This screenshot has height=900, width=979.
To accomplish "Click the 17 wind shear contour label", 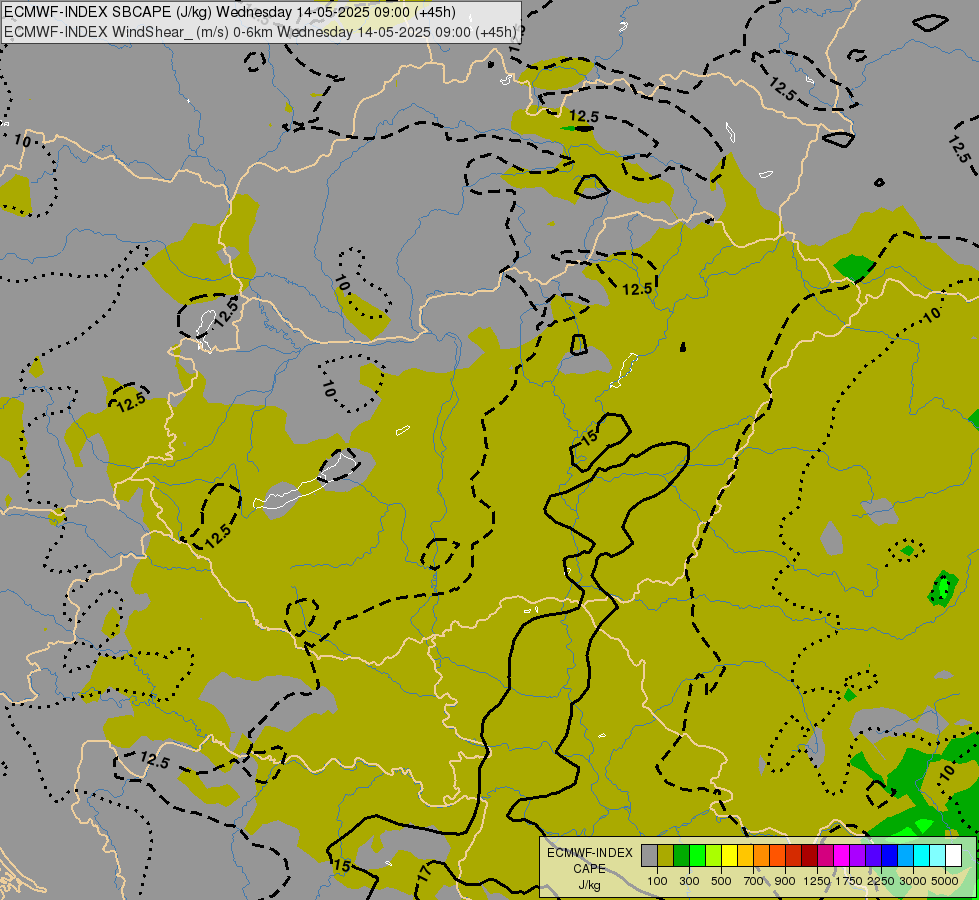I will [424, 873].
